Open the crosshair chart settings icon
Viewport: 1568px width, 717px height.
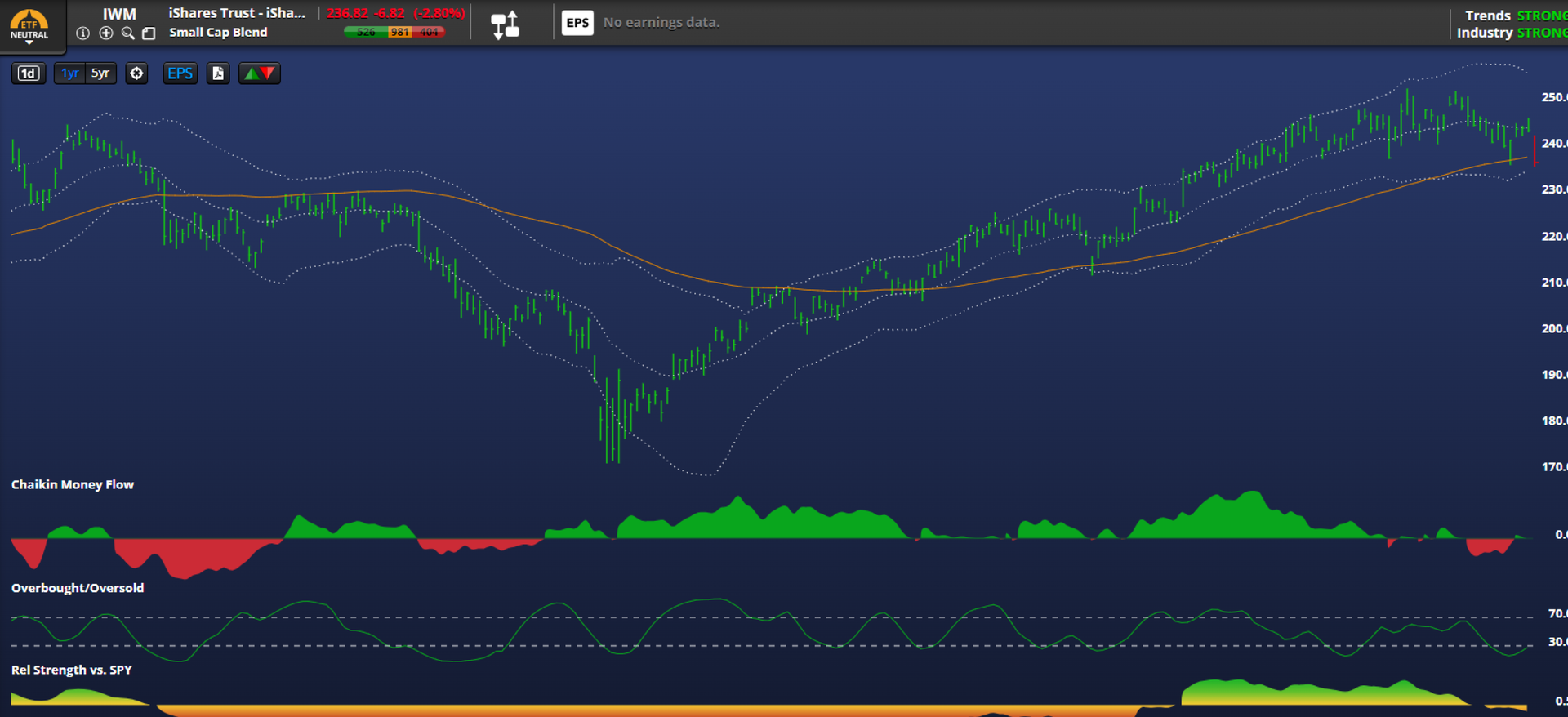tap(136, 73)
